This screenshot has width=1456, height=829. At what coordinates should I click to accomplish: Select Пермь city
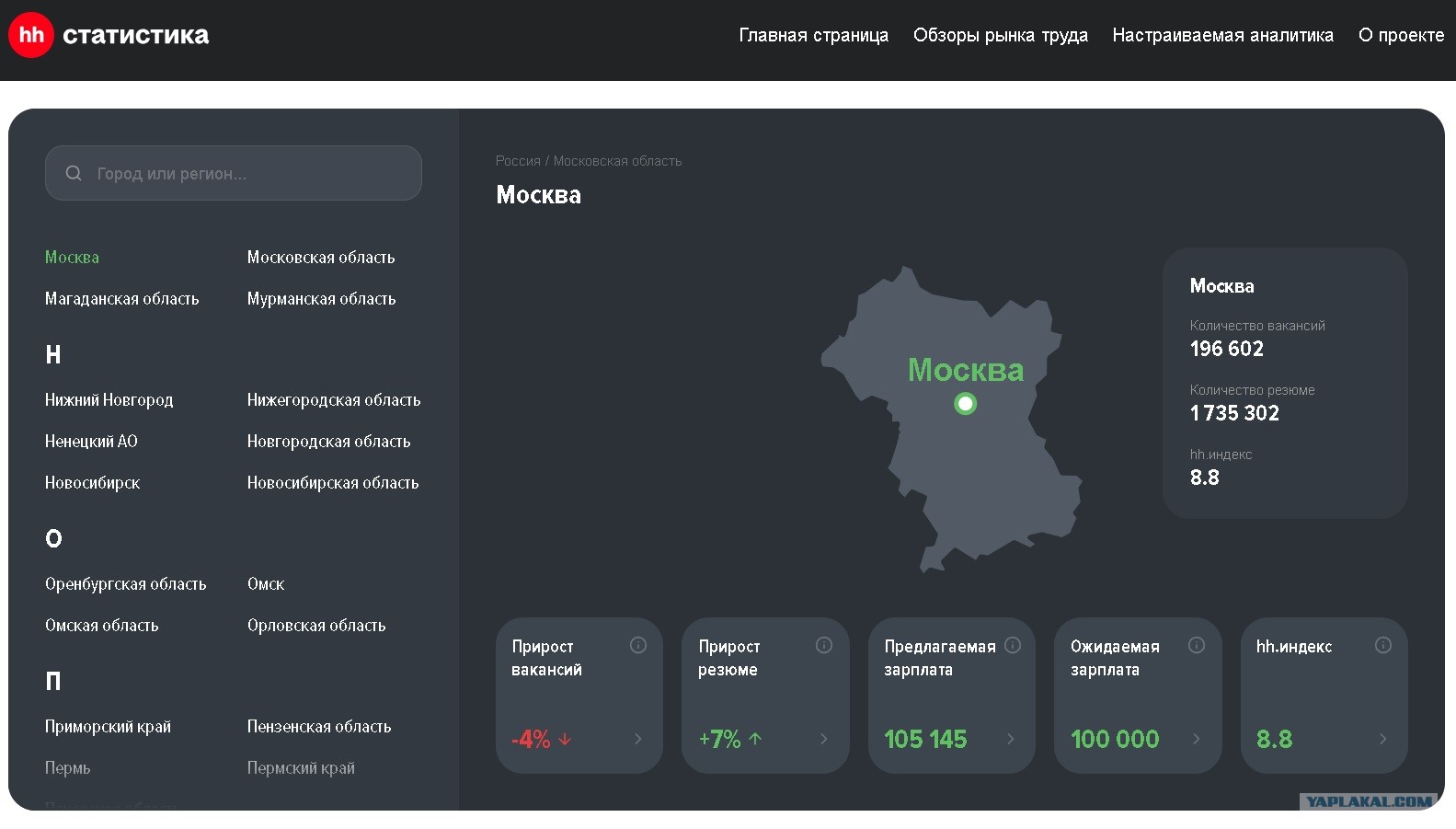coord(67,768)
